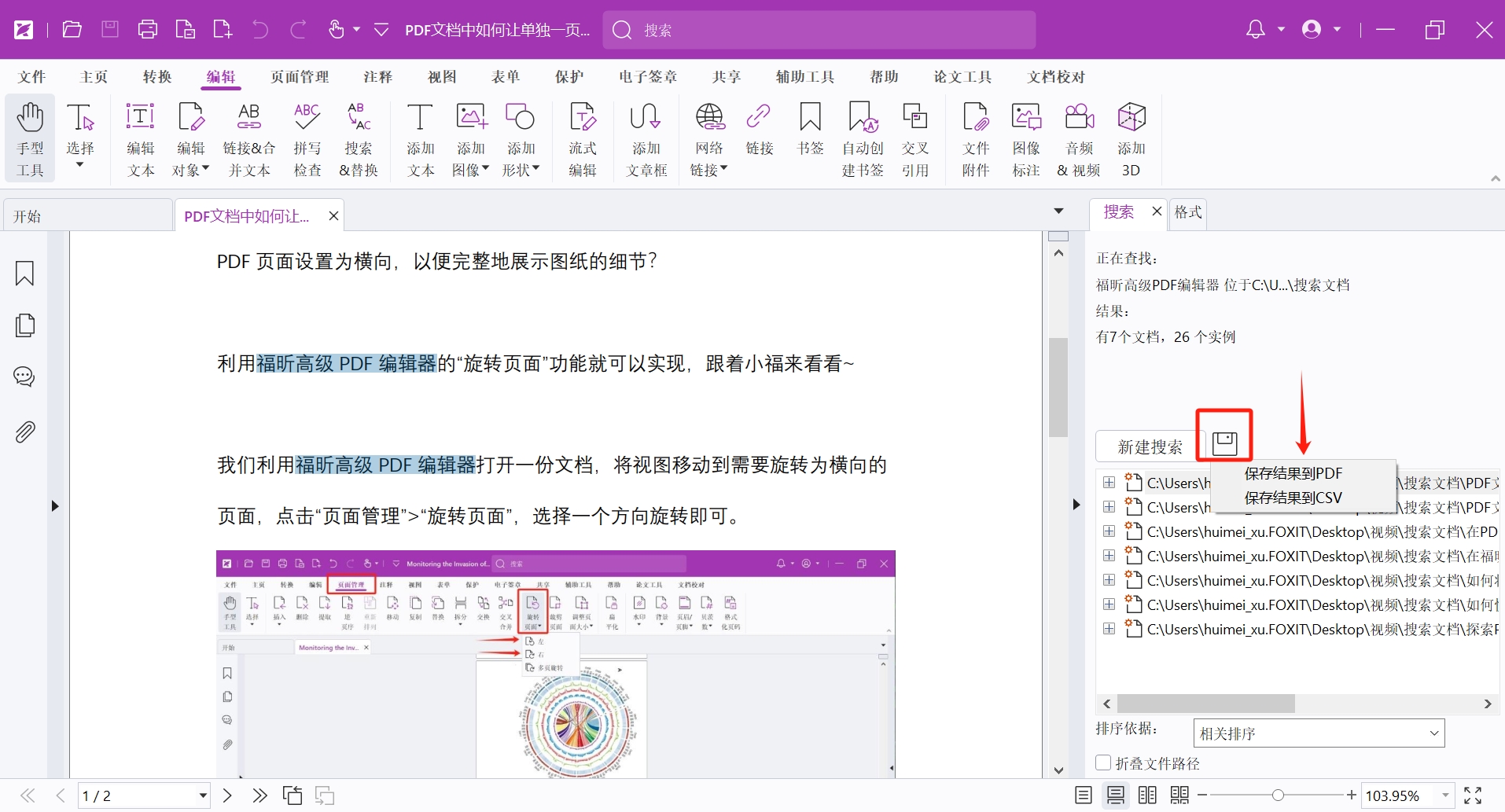This screenshot has width=1505, height=812.
Task: Open the document tab list dropdown
Action: point(1058,211)
